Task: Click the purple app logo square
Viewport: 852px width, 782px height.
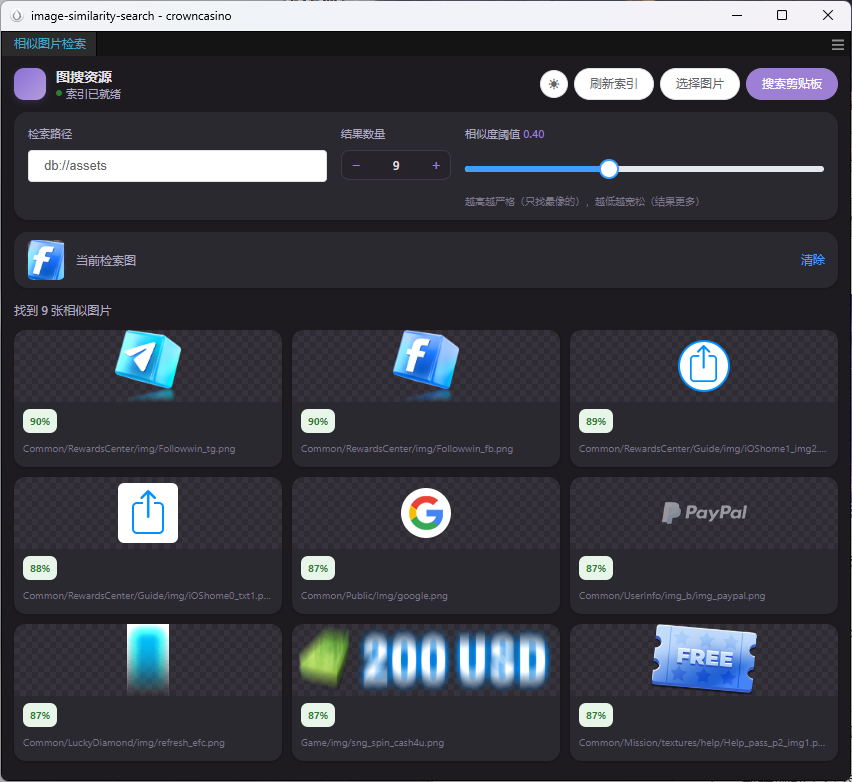Action: (x=30, y=84)
